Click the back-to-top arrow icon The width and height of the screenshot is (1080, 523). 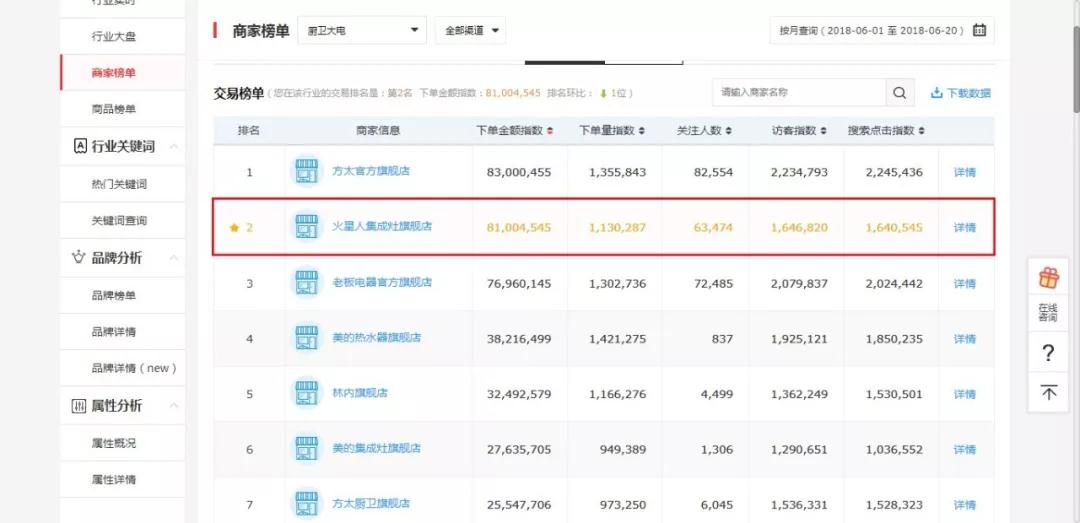pos(1048,392)
